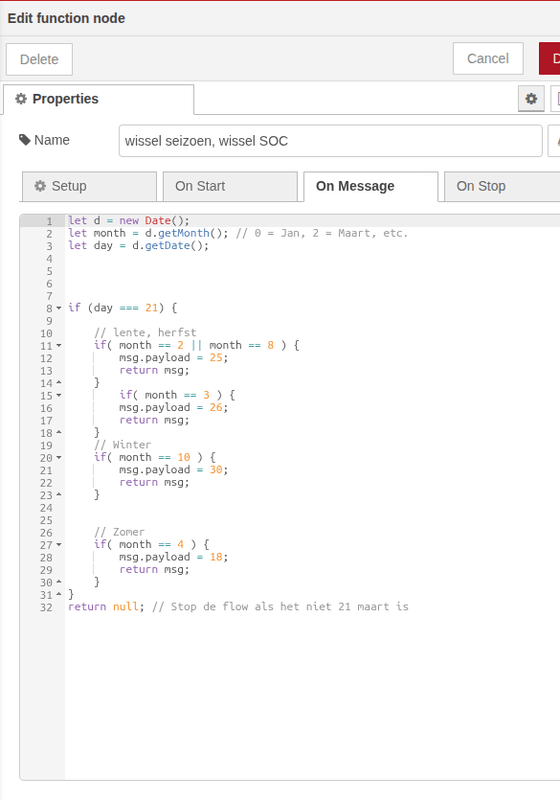Click fold end marker at line 31

[x=59, y=594]
